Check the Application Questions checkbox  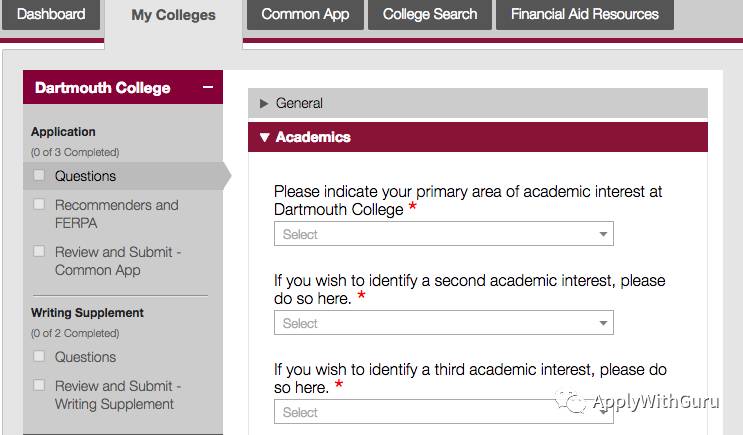[39, 176]
